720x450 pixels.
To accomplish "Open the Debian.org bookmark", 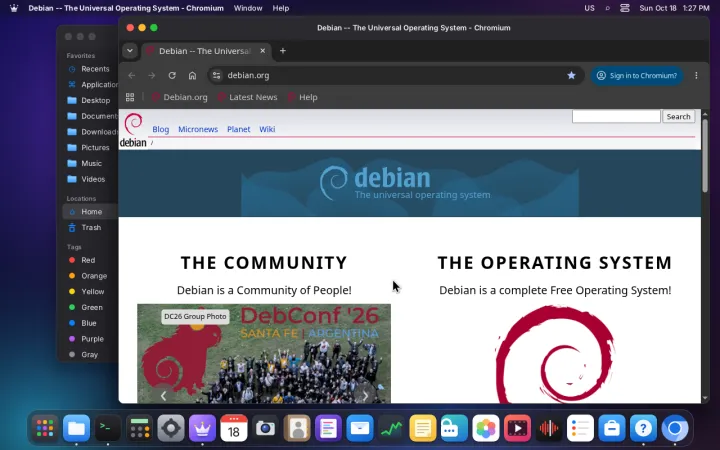I will [180, 97].
